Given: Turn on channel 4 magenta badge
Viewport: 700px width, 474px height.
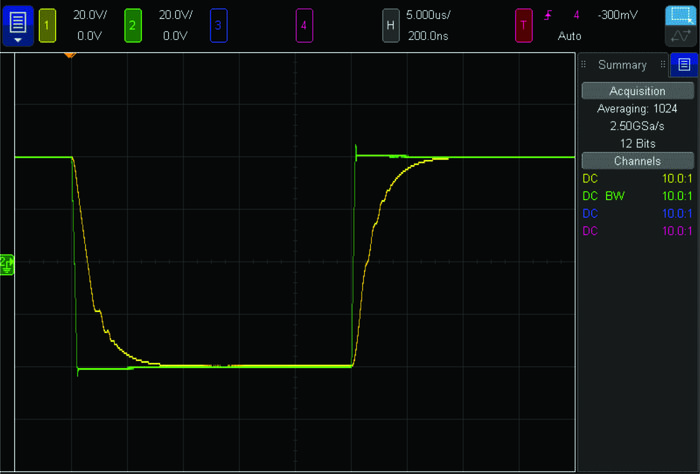Looking at the screenshot, I should (305, 24).
